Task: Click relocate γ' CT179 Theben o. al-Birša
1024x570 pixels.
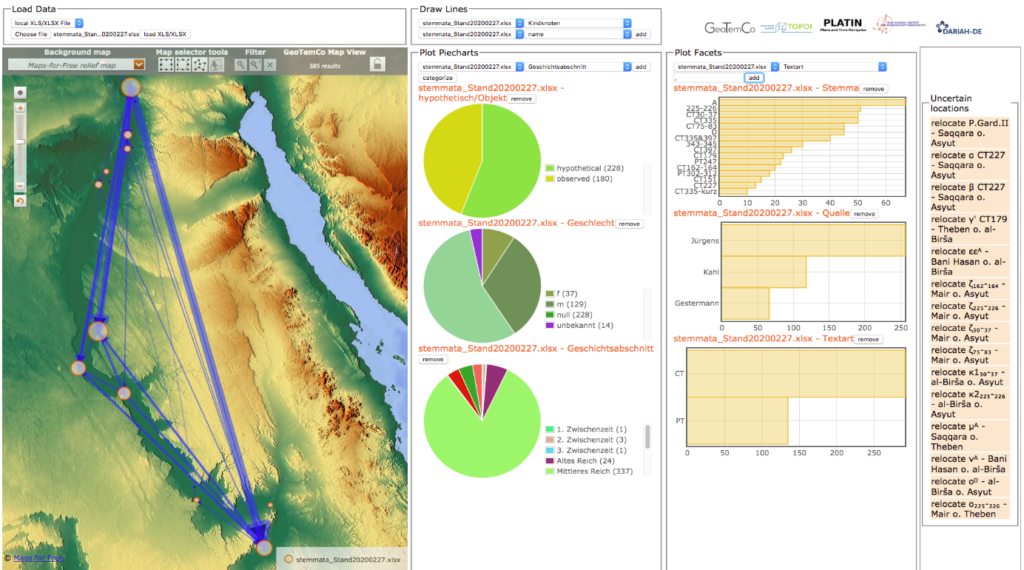Action: coord(970,229)
